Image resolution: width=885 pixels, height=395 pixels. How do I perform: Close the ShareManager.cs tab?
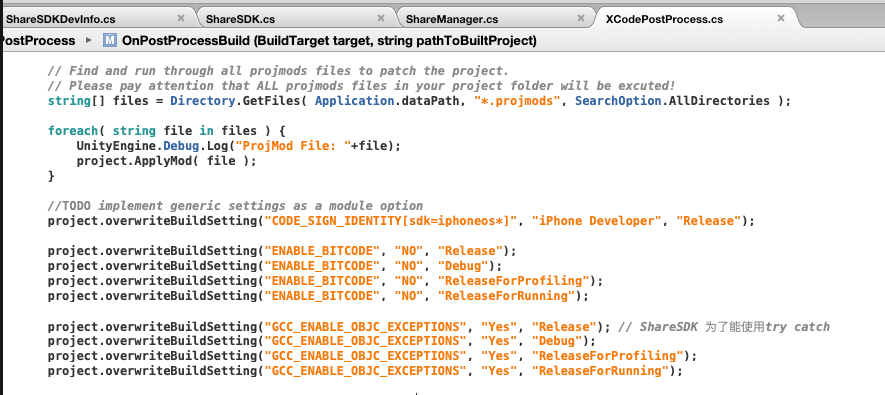(581, 18)
